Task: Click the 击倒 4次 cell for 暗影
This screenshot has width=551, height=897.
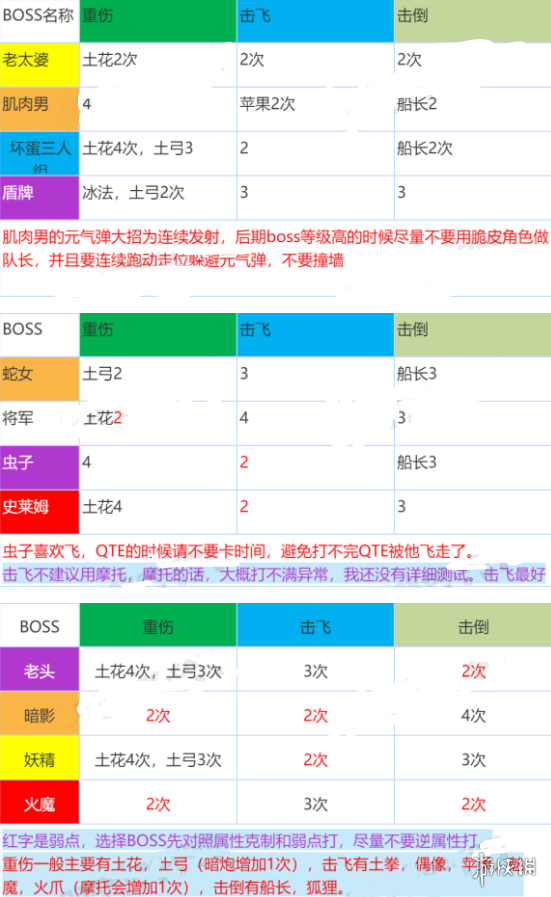Action: [473, 714]
